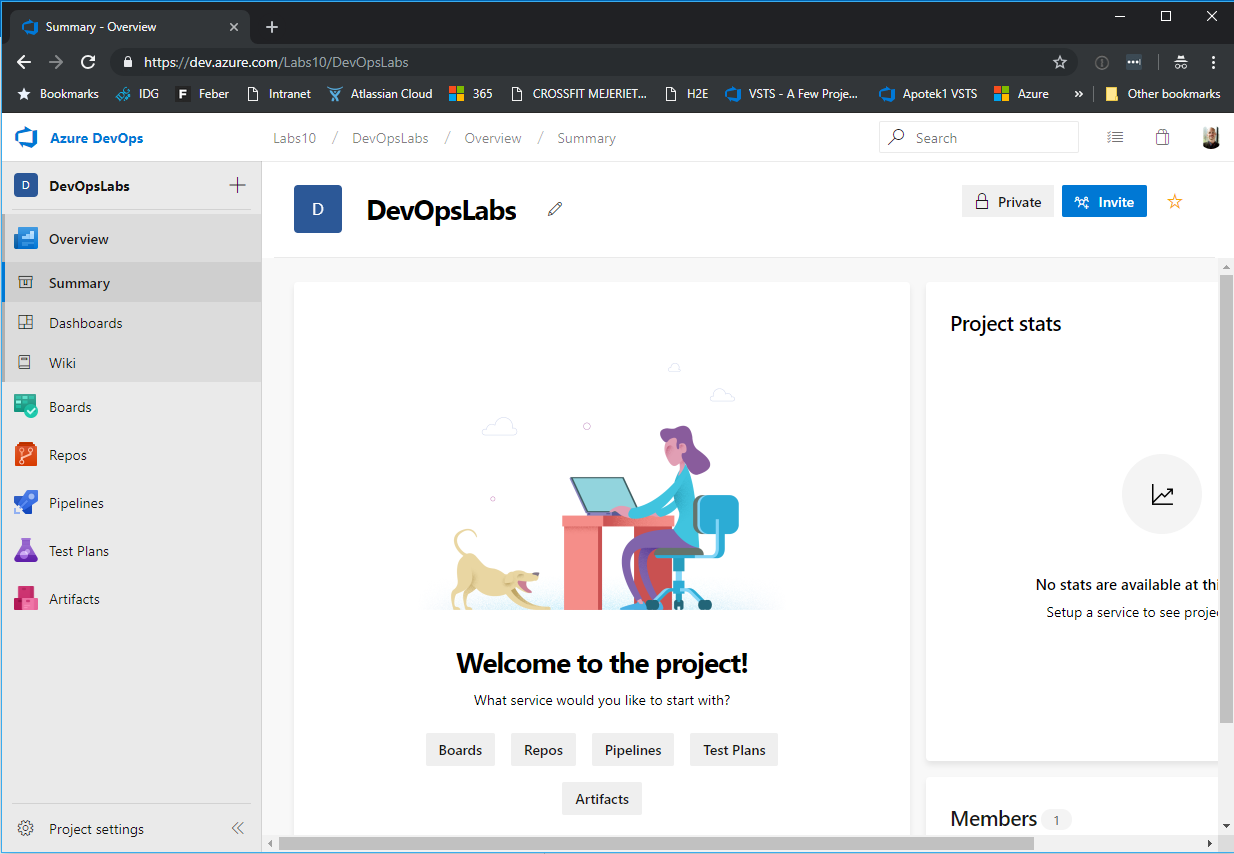Image resolution: width=1234 pixels, height=854 pixels.
Task: Collapse the sidebar with double chevron
Action: coord(238,828)
